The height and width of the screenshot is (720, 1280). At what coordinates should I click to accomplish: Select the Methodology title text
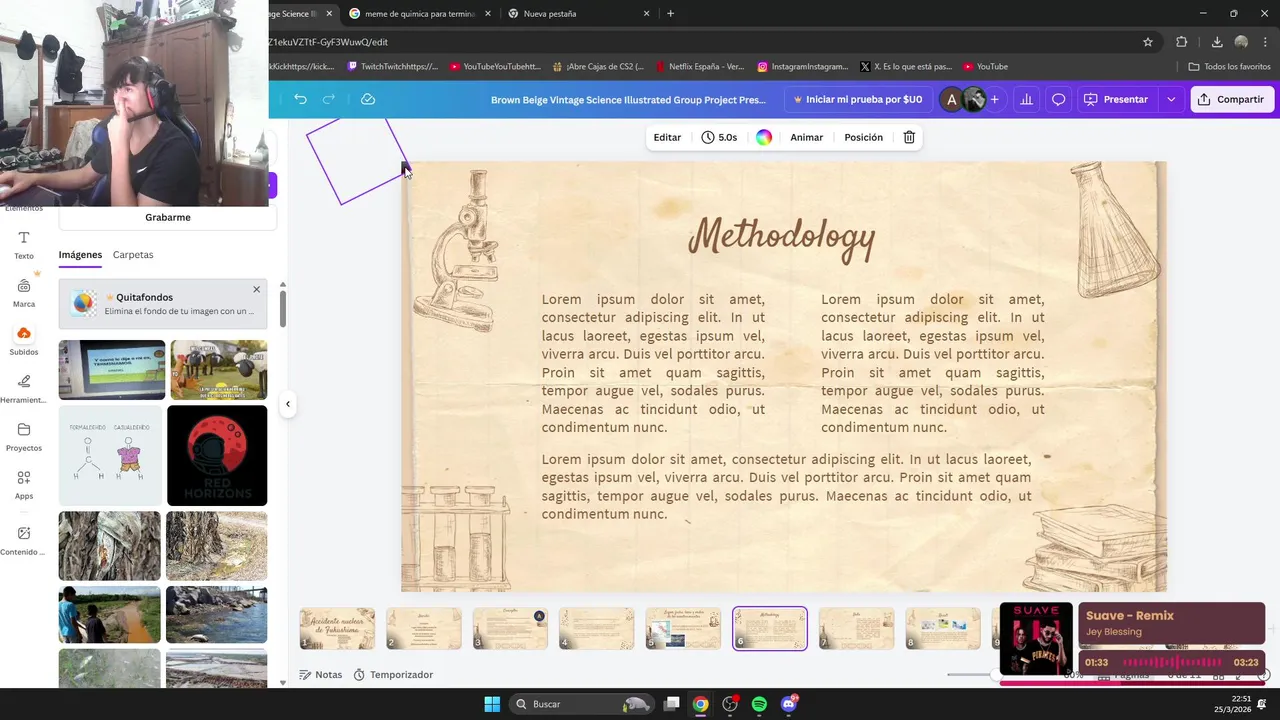(x=781, y=238)
